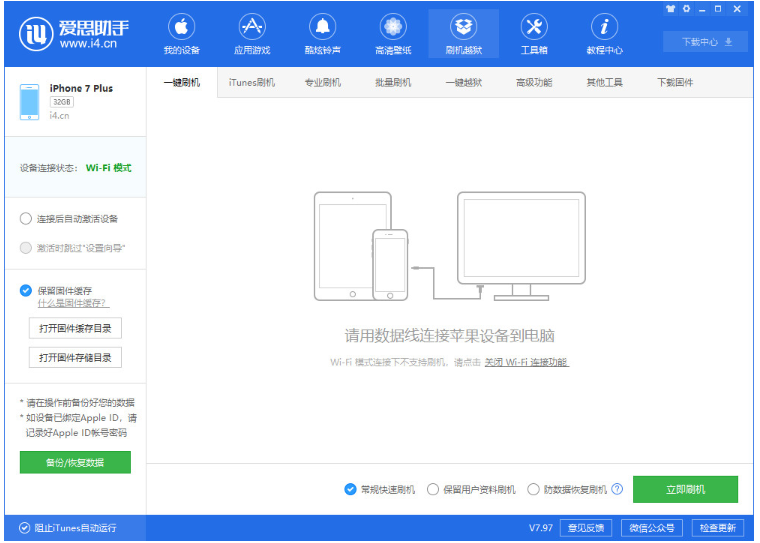
Task: Switch to 一键越狱 tab
Action: click(x=464, y=82)
